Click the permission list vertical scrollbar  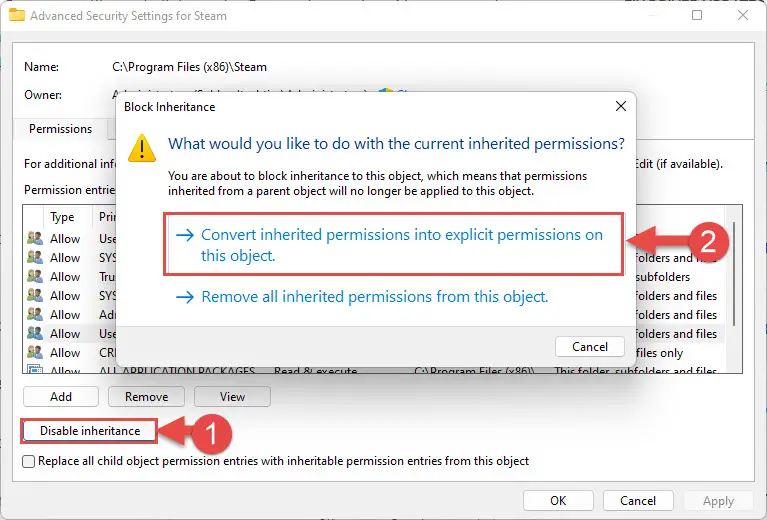734,274
